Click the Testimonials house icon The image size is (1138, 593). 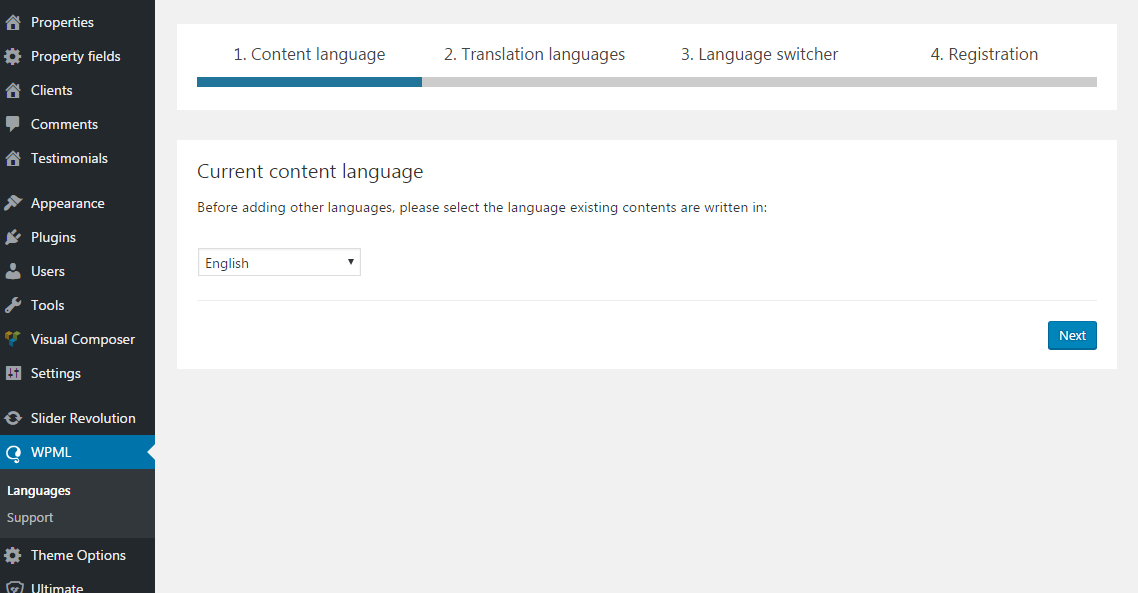point(13,158)
